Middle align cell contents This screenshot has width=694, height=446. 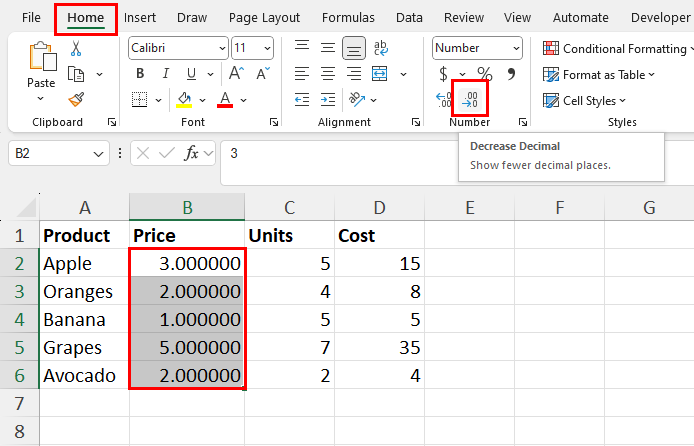[328, 48]
